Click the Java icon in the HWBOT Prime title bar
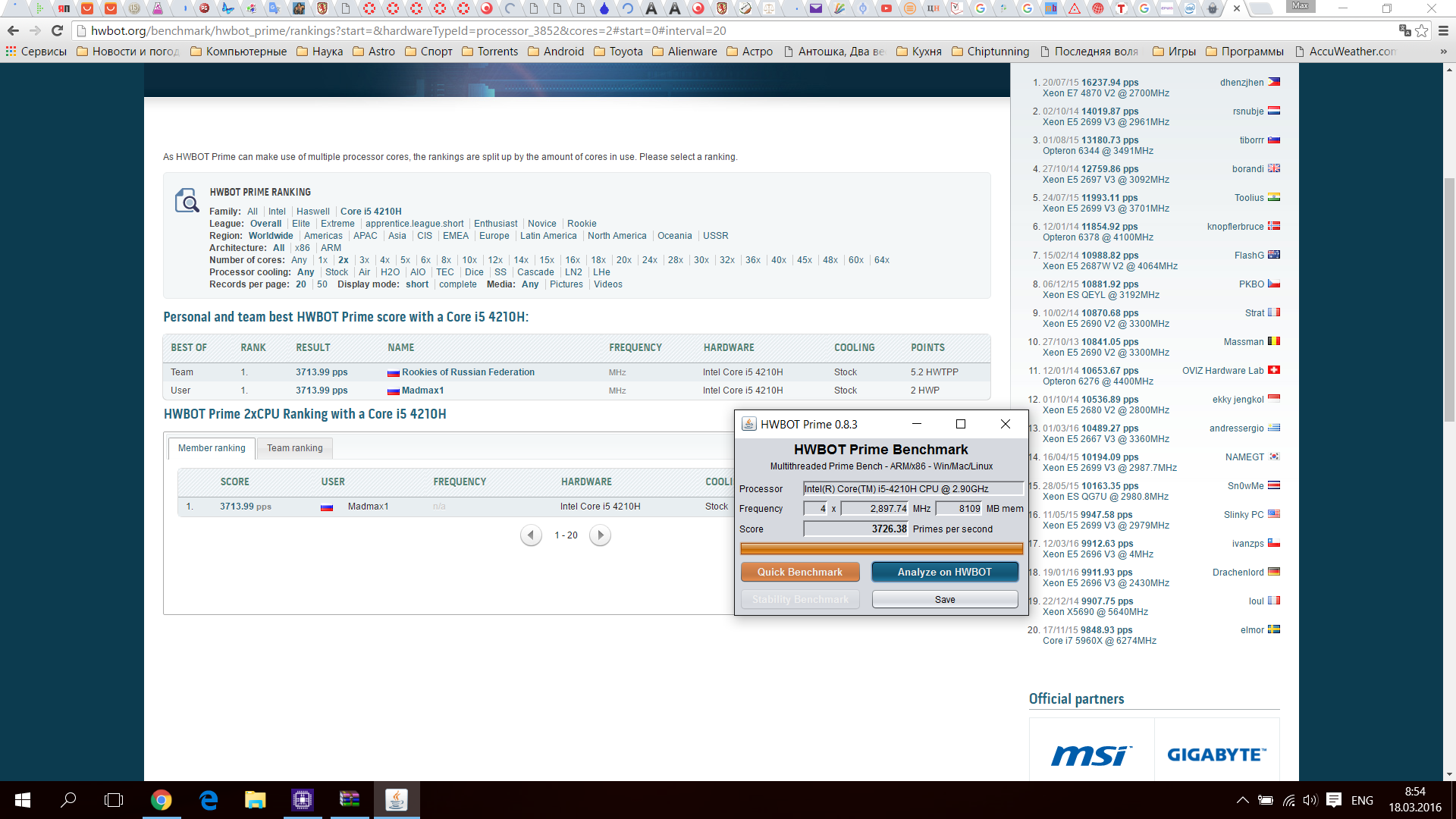The width and height of the screenshot is (1456, 819). tap(748, 424)
